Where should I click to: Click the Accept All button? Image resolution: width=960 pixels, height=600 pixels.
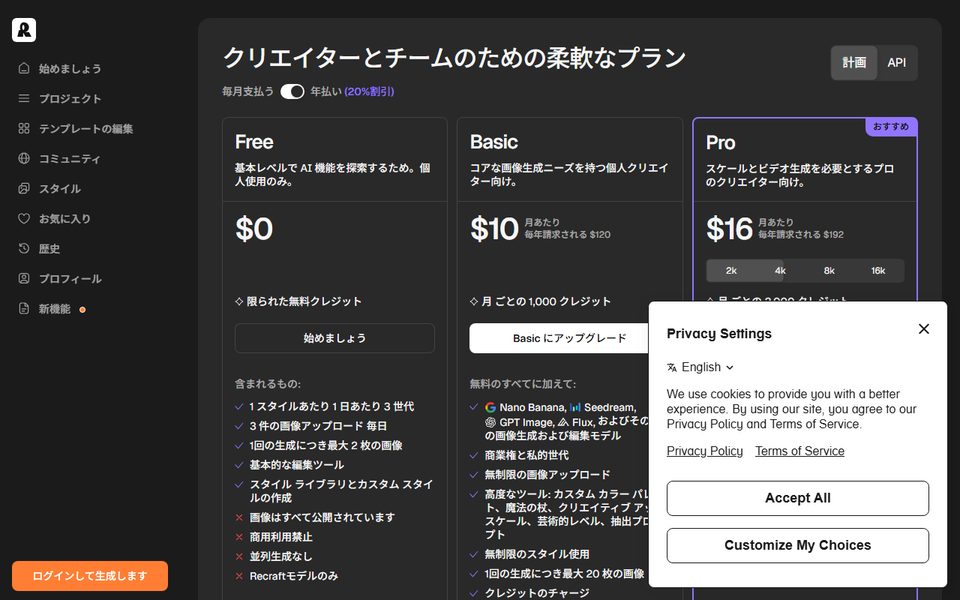click(798, 498)
